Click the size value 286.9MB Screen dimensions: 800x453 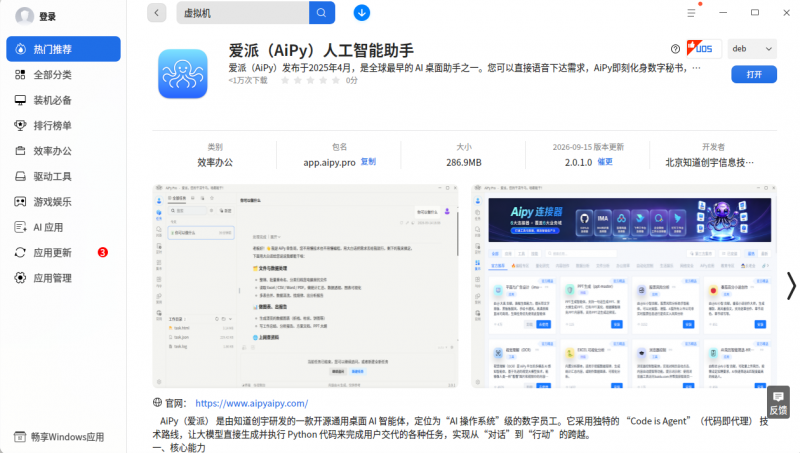pos(464,163)
